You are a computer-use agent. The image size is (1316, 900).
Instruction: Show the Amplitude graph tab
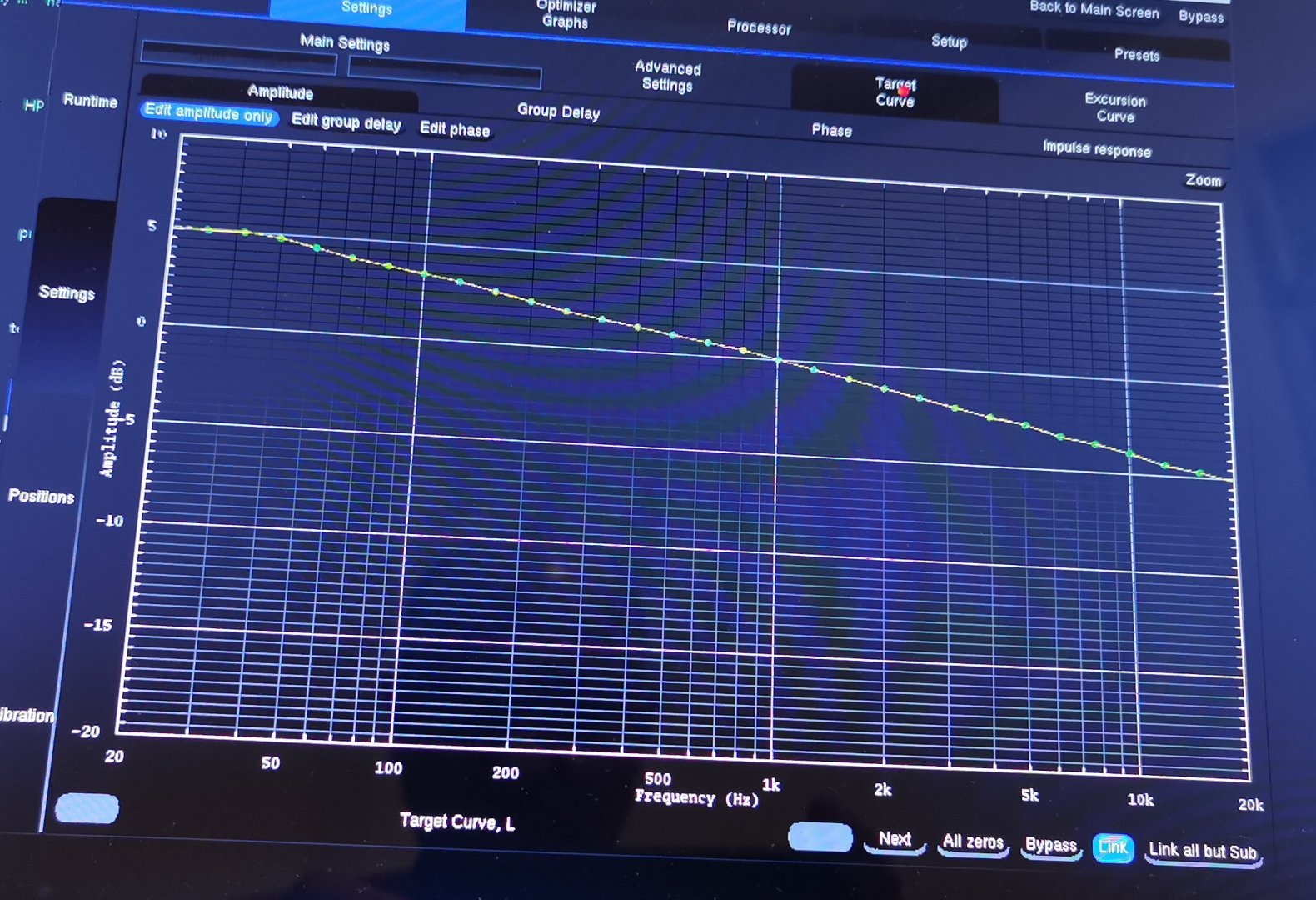pos(280,92)
